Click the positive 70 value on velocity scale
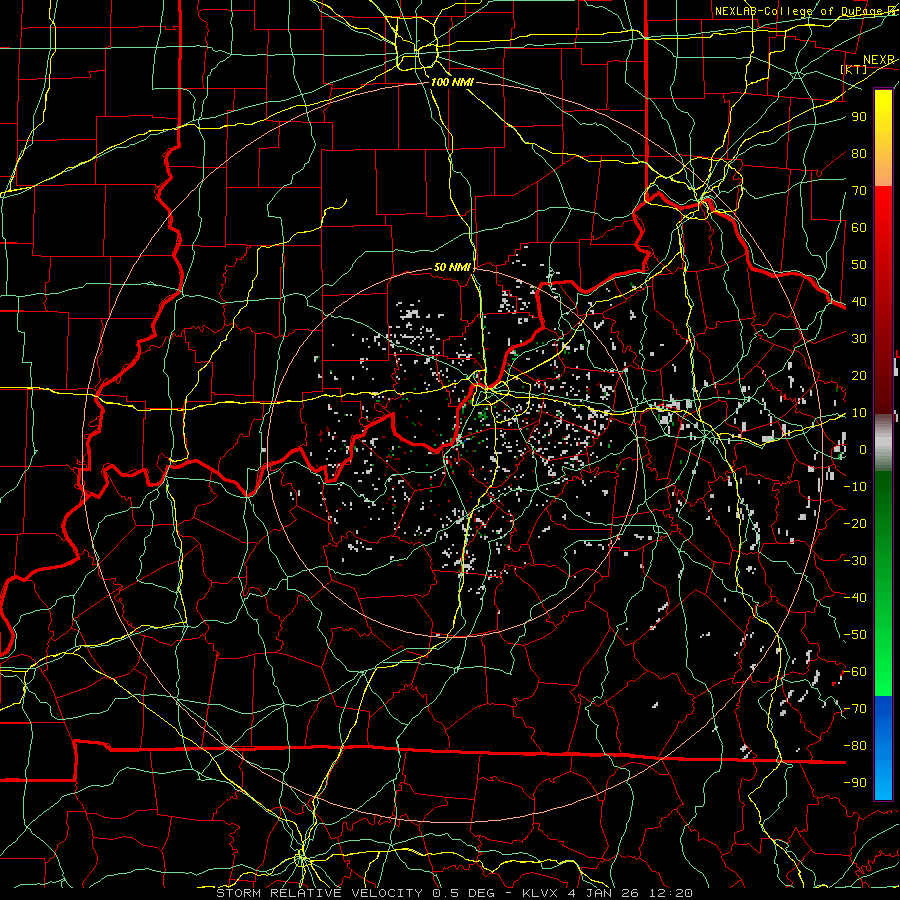This screenshot has width=900, height=900. click(x=859, y=191)
